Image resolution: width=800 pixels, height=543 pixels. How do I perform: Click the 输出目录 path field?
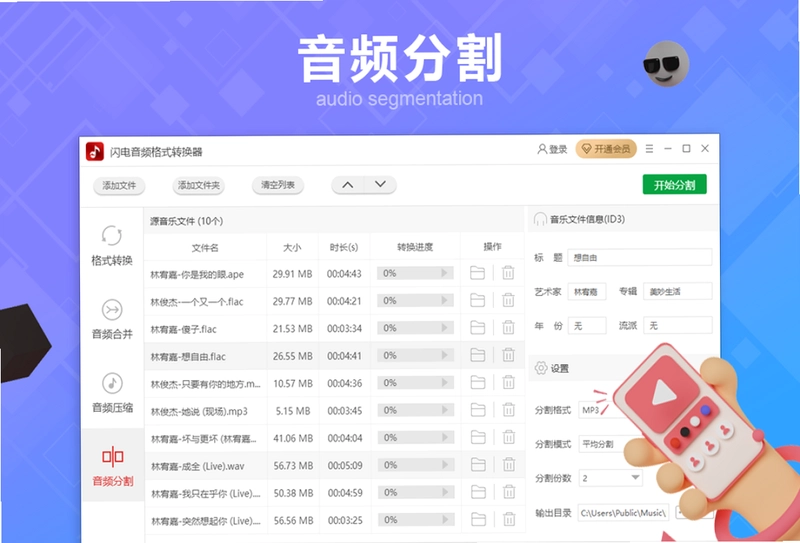[x=623, y=512]
